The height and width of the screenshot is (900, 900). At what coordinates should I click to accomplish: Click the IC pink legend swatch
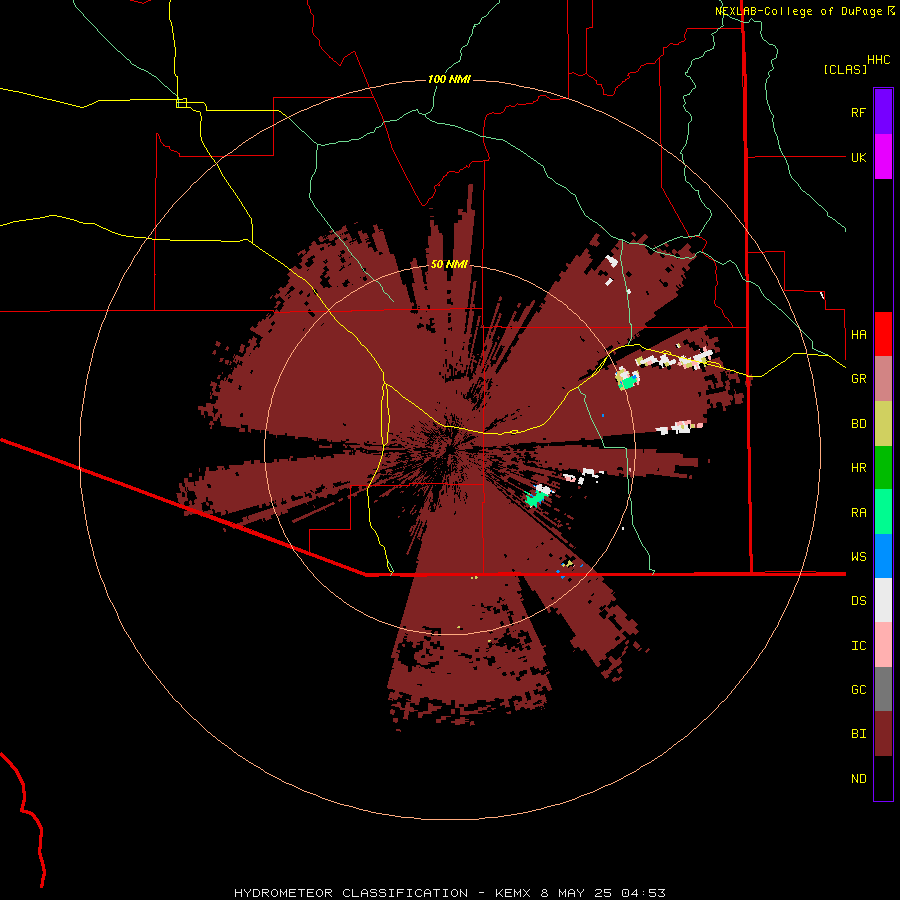[883, 645]
